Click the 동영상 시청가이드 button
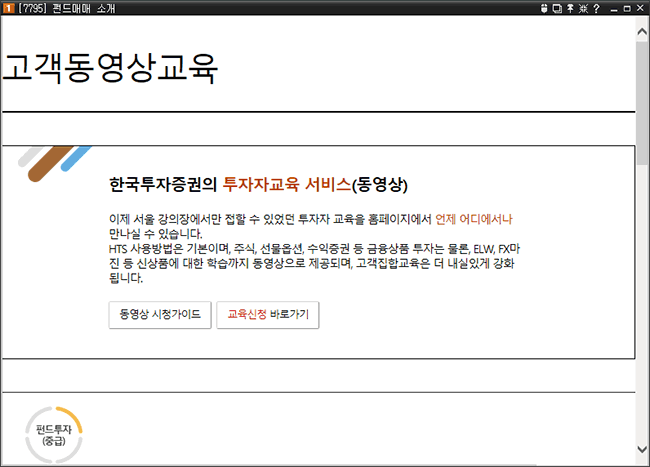The height and width of the screenshot is (467, 650). point(160,315)
